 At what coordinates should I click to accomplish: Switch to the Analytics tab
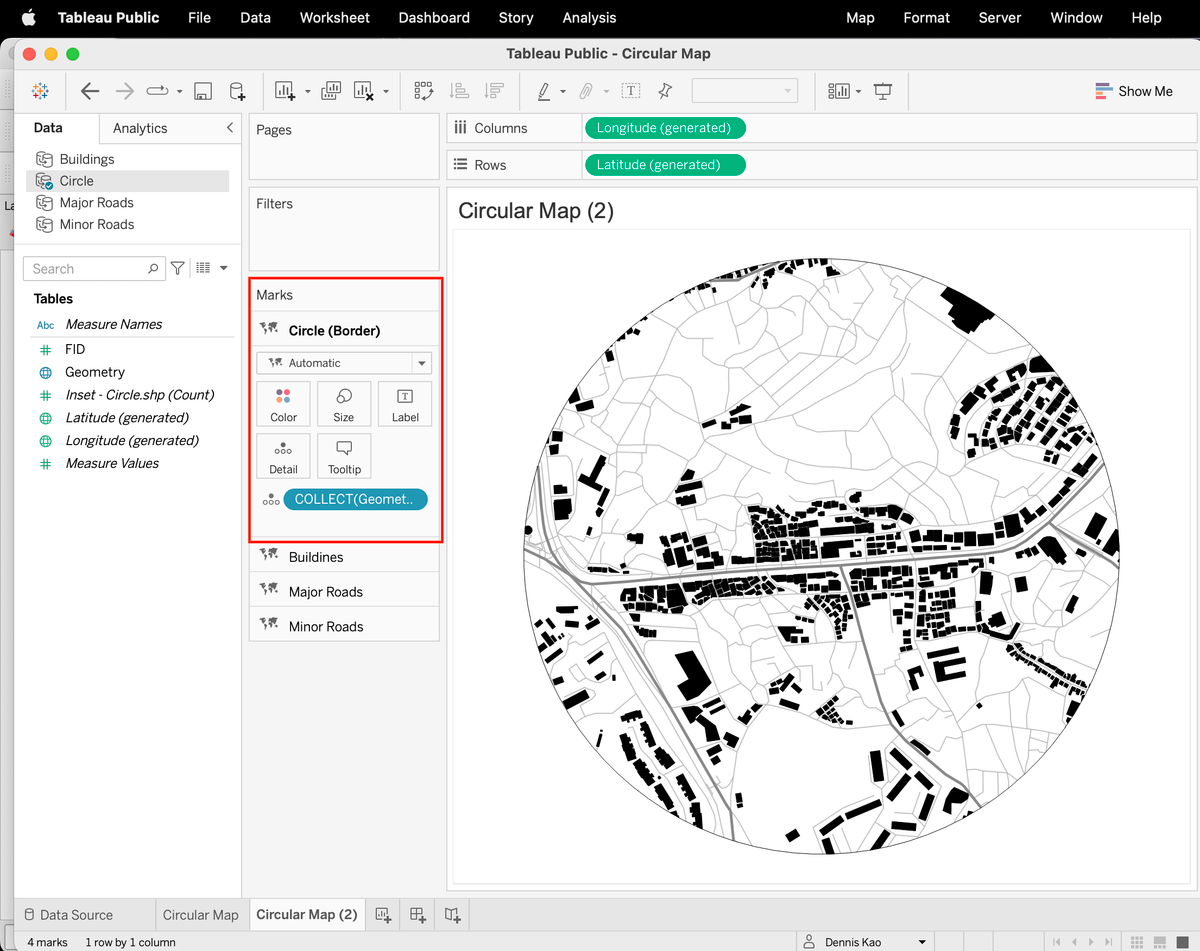(x=140, y=128)
